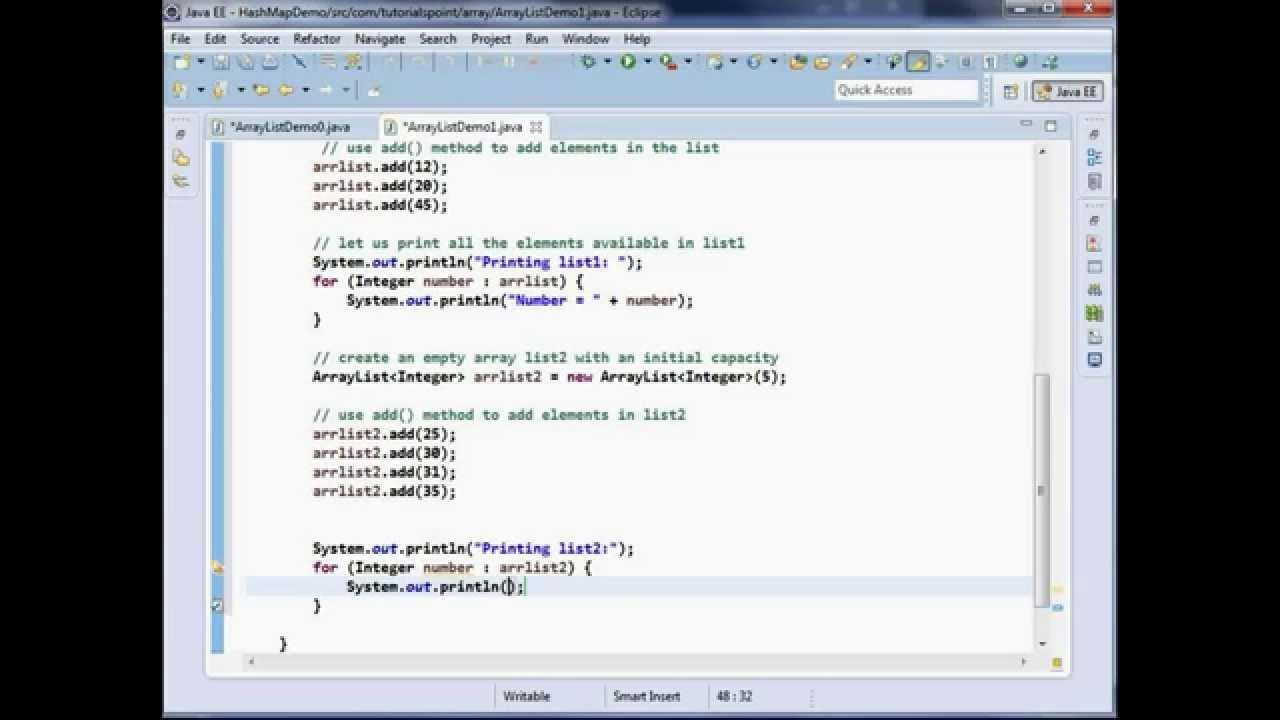Image resolution: width=1280 pixels, height=720 pixels.
Task: Click the 'new ArrayList<Integer>(5);' declaration line
Action: (x=549, y=377)
